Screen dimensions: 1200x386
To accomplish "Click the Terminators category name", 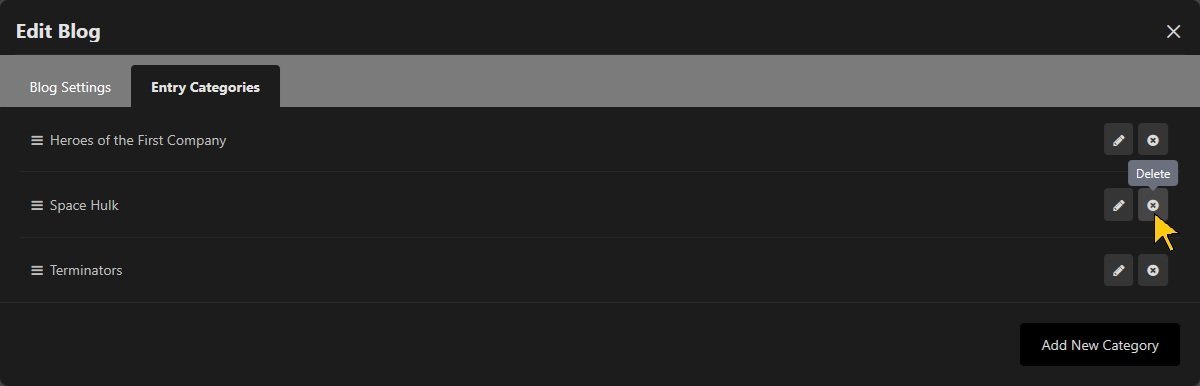I will 86,270.
